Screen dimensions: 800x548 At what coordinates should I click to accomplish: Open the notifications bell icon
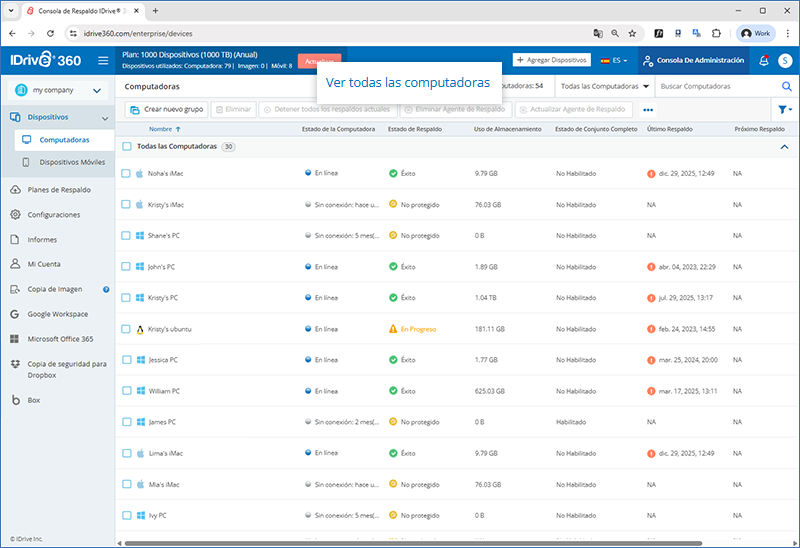764,61
